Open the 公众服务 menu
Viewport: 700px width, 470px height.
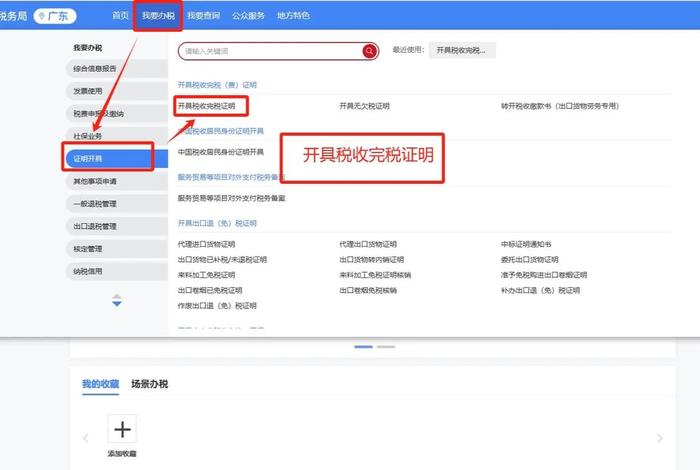tap(248, 15)
